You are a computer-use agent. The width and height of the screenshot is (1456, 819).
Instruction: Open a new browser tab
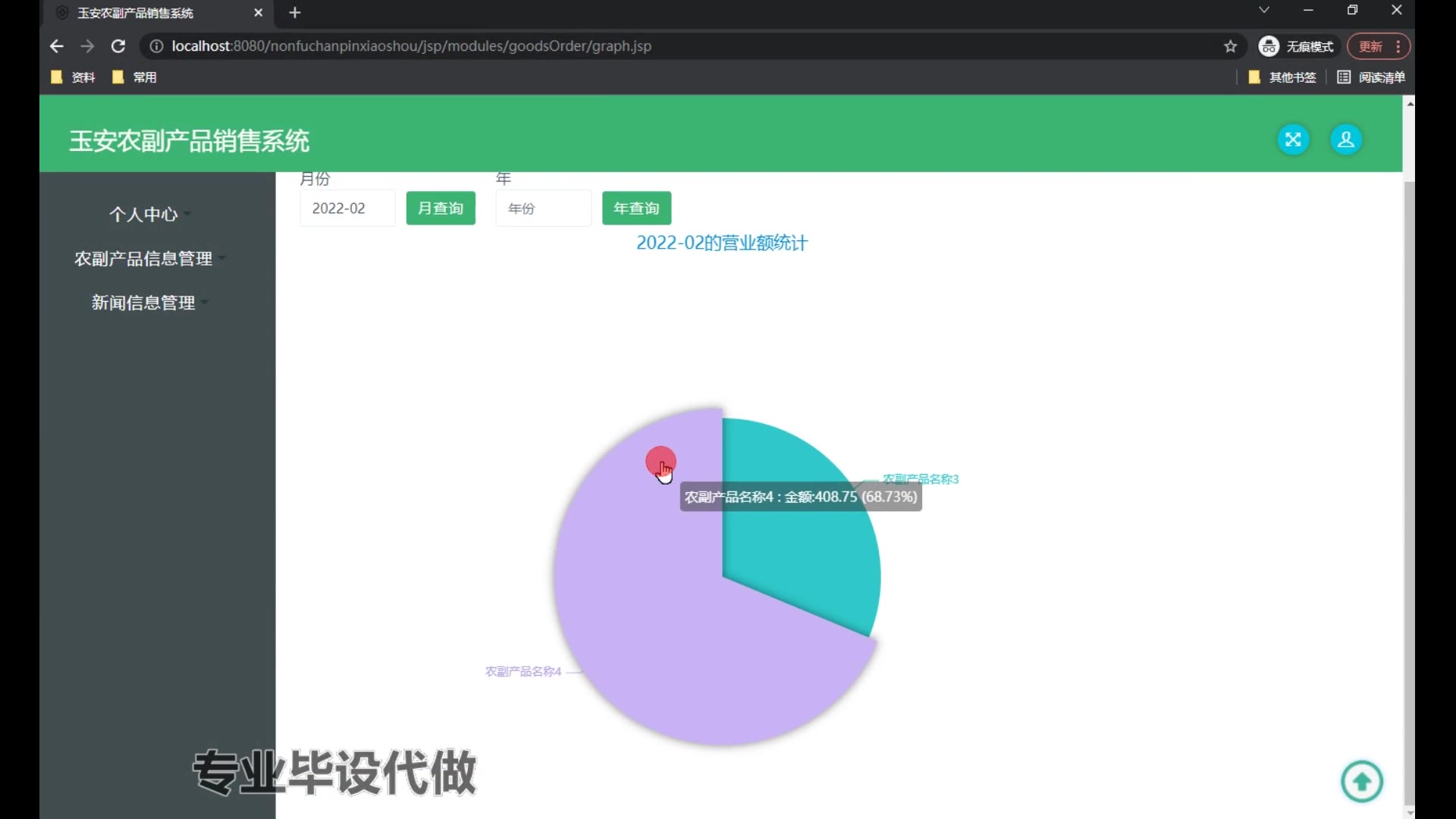coord(295,13)
